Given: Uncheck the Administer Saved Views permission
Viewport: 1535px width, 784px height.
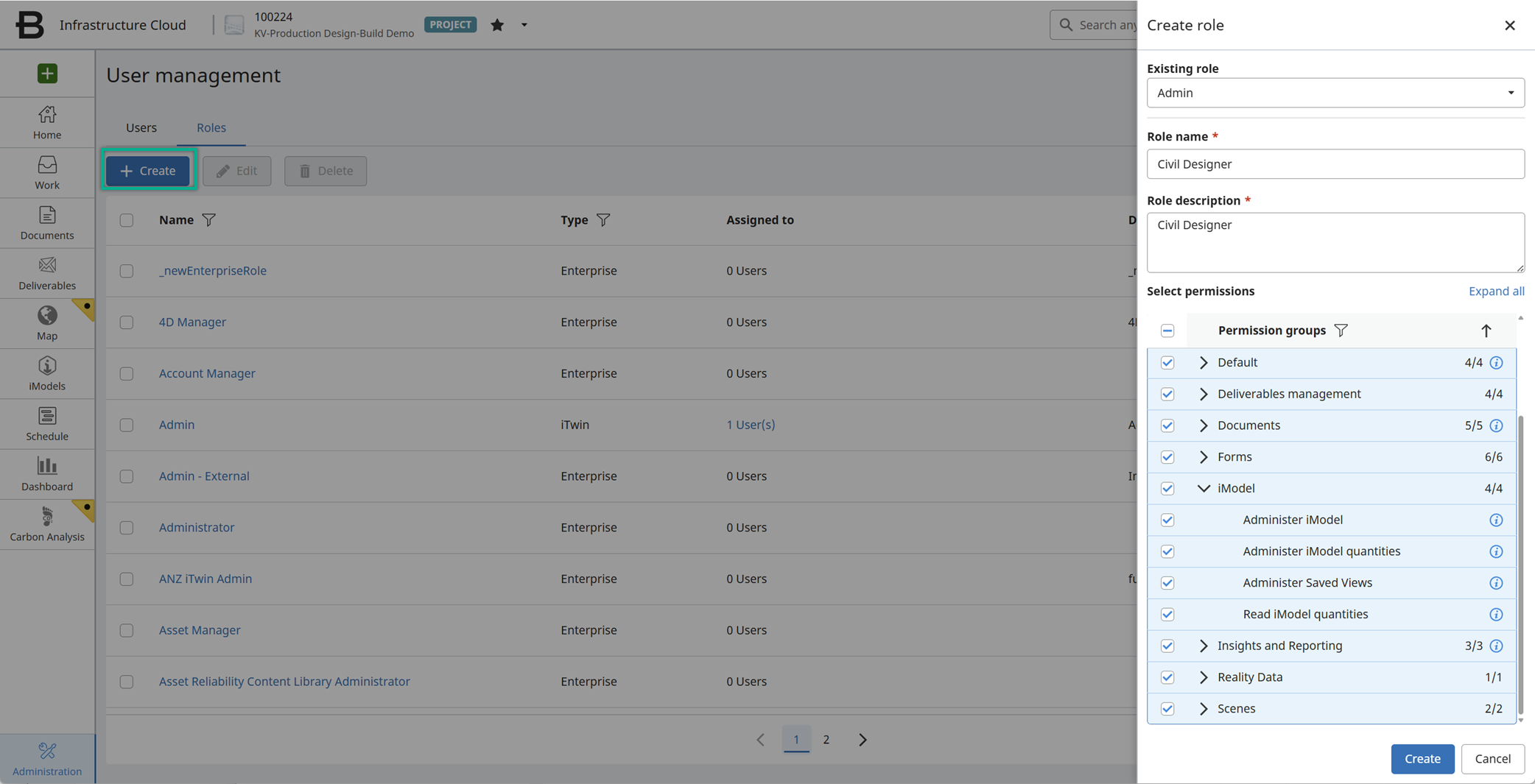Looking at the screenshot, I should coord(1167,583).
